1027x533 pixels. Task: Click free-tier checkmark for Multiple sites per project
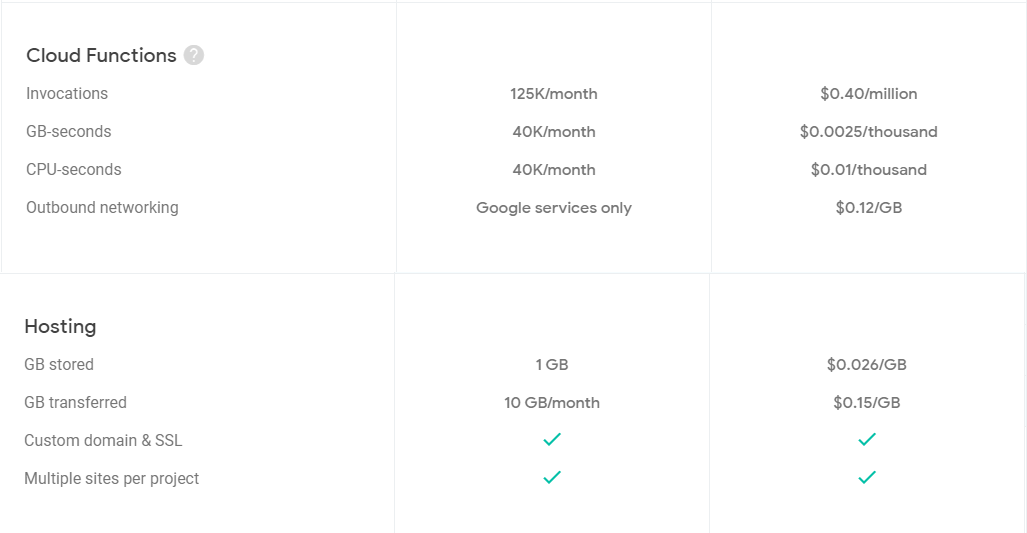[x=552, y=477]
